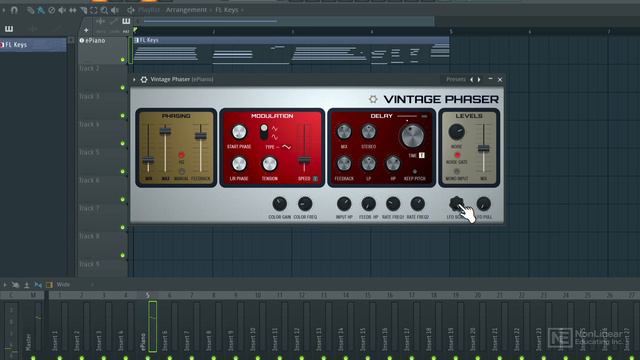Open the FL Keys breadcrumb menu
Viewport: 640px width, 360px height.
click(227, 10)
